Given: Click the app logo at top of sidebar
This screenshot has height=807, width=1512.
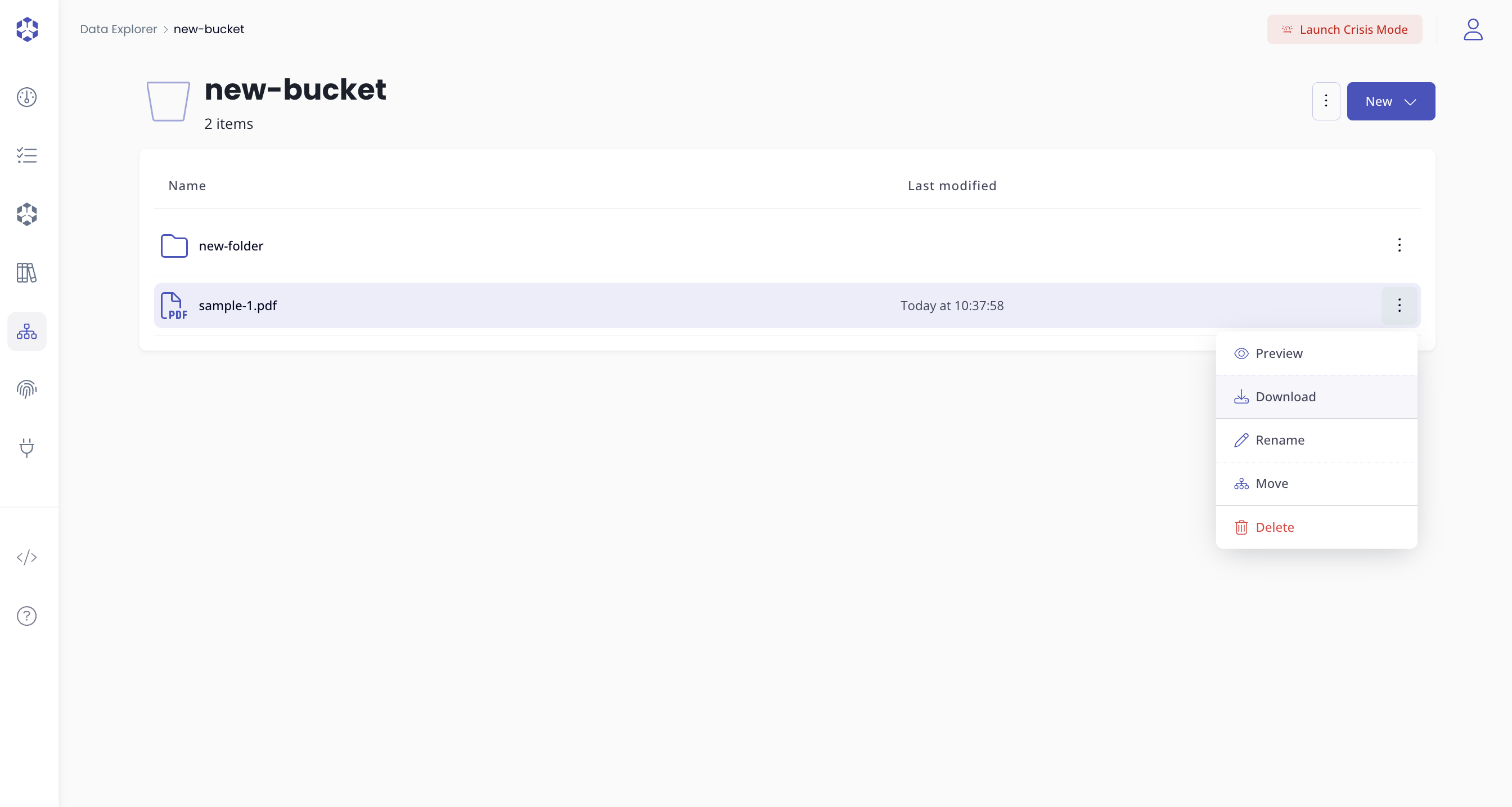Looking at the screenshot, I should (x=26, y=29).
